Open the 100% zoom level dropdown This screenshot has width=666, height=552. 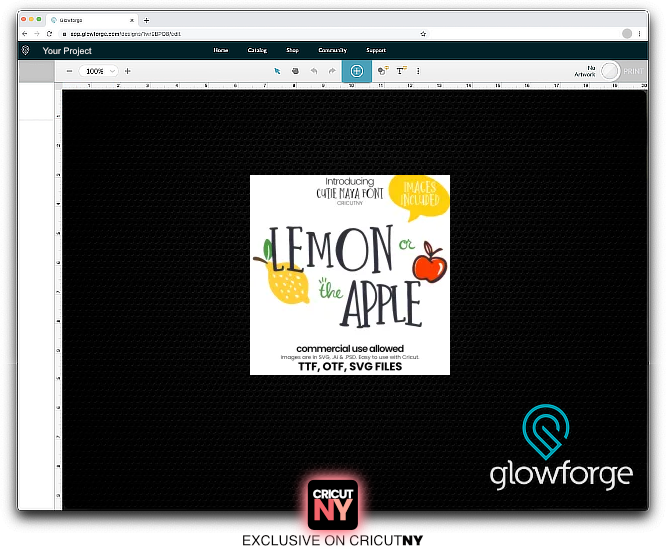(x=99, y=71)
